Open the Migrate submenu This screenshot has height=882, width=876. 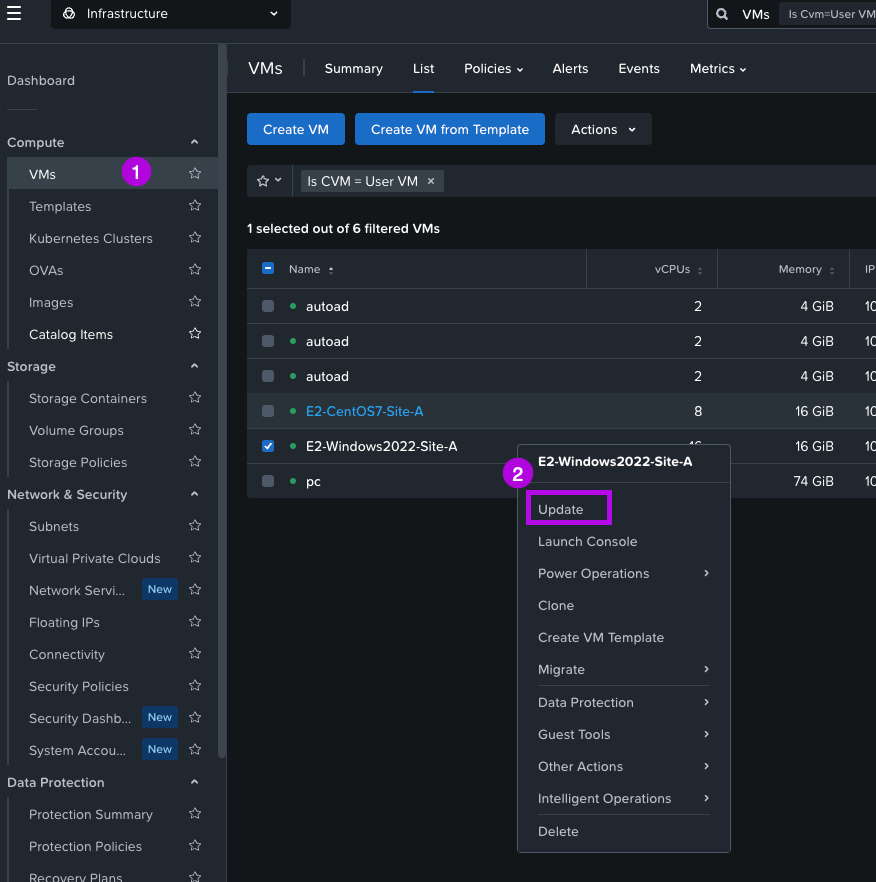click(x=623, y=669)
